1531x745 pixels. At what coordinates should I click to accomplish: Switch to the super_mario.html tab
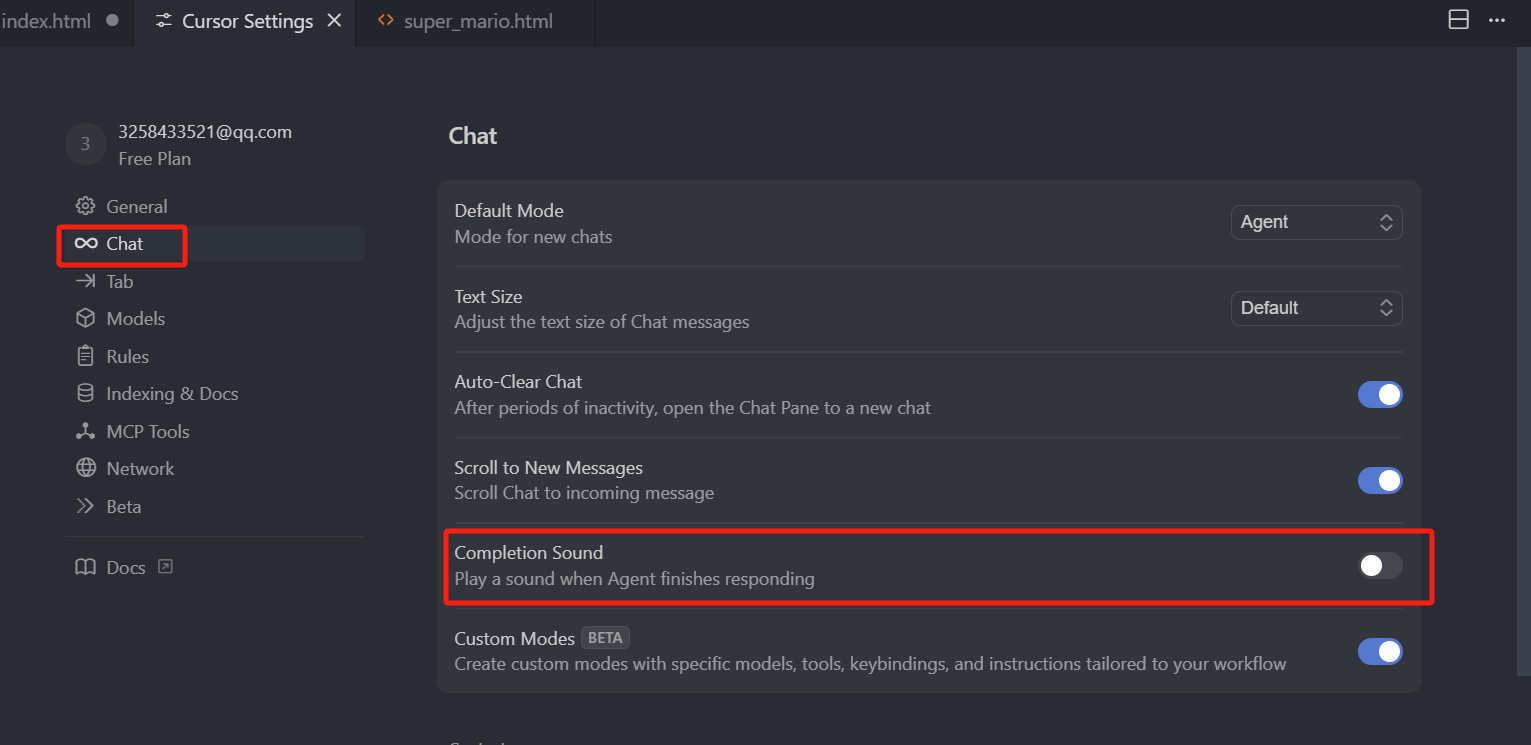pyautogui.click(x=476, y=21)
